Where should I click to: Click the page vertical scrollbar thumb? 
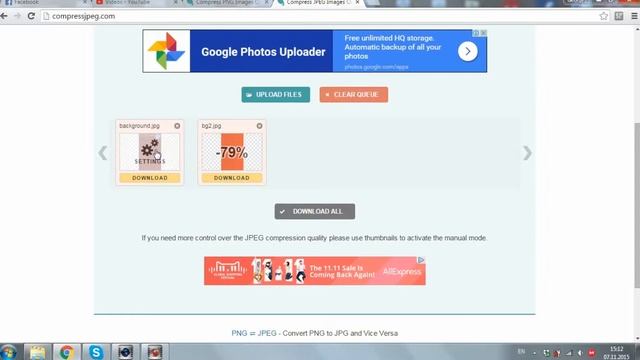click(637, 204)
